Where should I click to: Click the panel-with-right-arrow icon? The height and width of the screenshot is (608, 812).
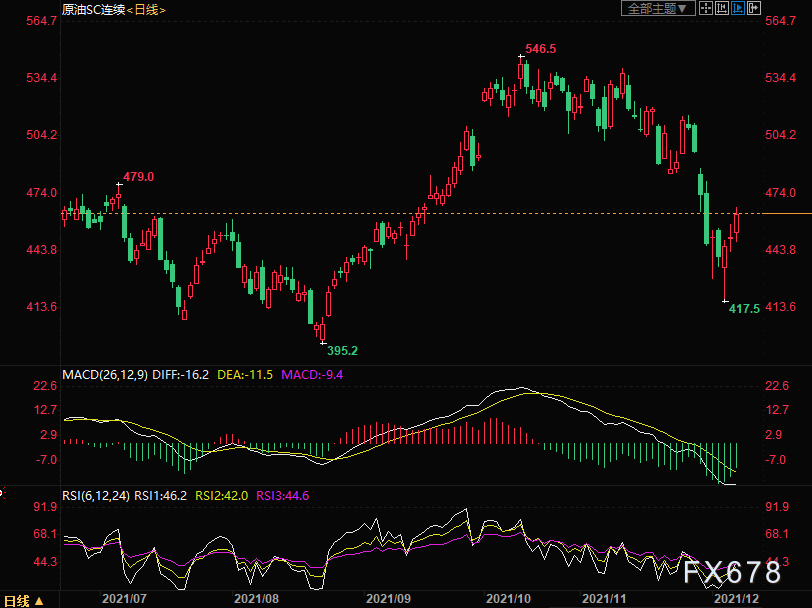point(753,8)
